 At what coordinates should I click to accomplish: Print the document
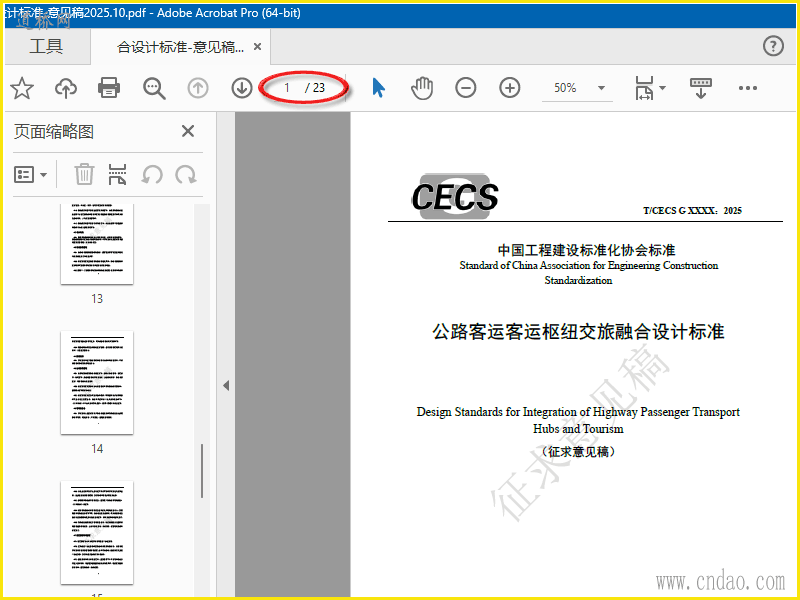(x=109, y=88)
